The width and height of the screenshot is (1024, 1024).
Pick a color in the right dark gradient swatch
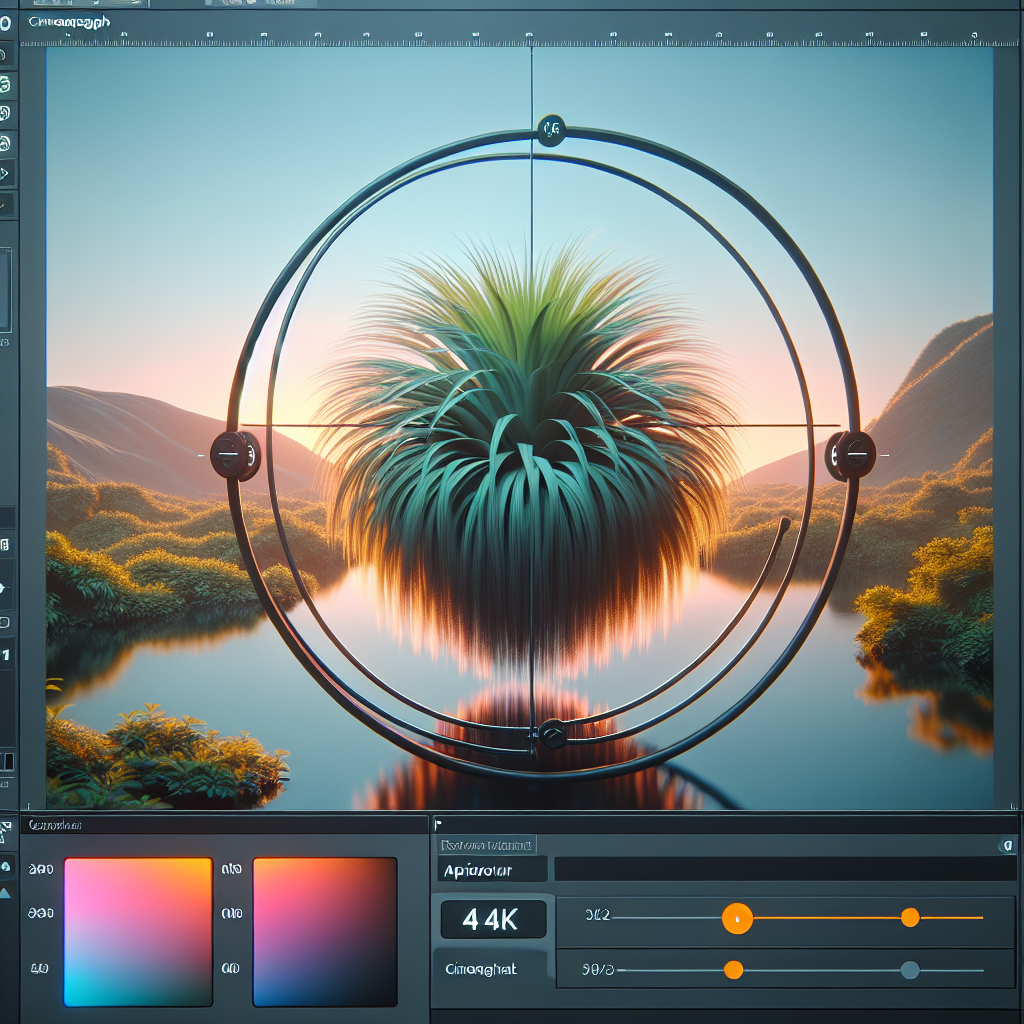(325, 932)
